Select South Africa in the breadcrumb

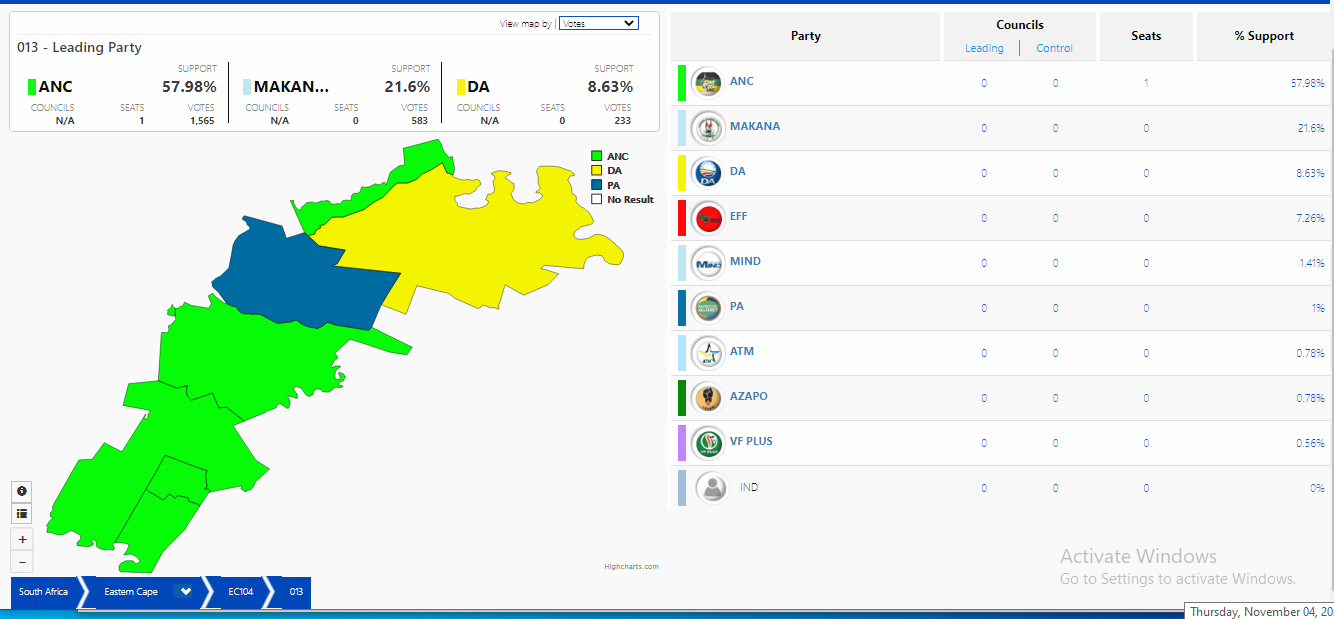44,592
